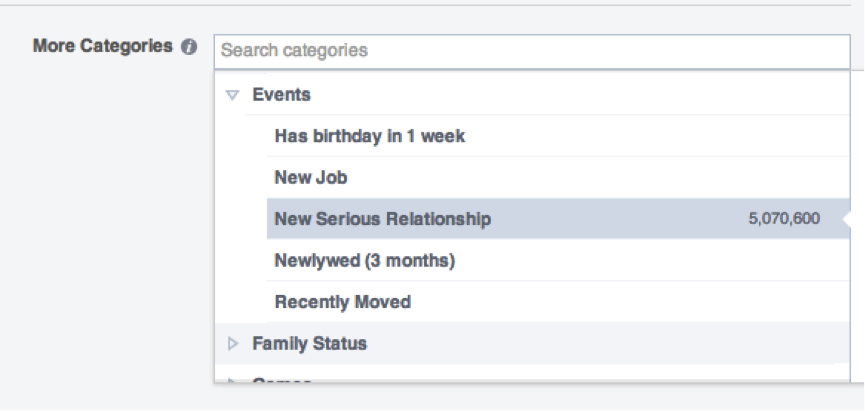The image size is (865, 411).
Task: Focus the Search categories field
Action: click(x=532, y=51)
